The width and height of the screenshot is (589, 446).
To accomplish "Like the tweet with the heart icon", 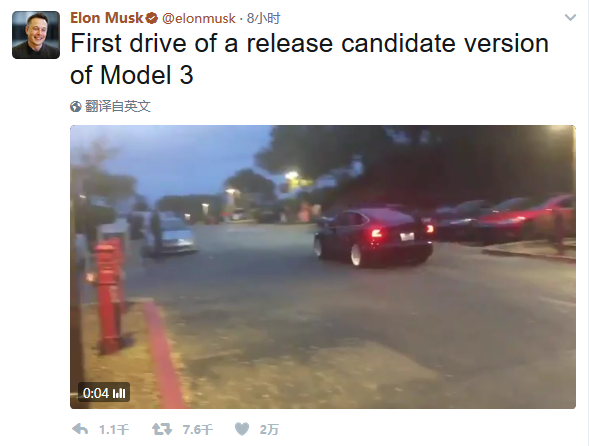I will point(242,429).
